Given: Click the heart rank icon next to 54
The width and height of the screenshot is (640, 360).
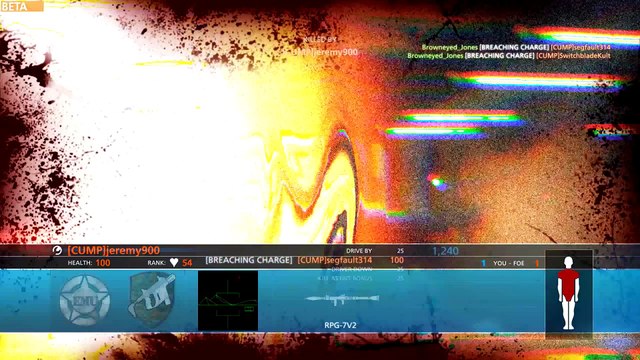Looking at the screenshot, I should point(174,262).
